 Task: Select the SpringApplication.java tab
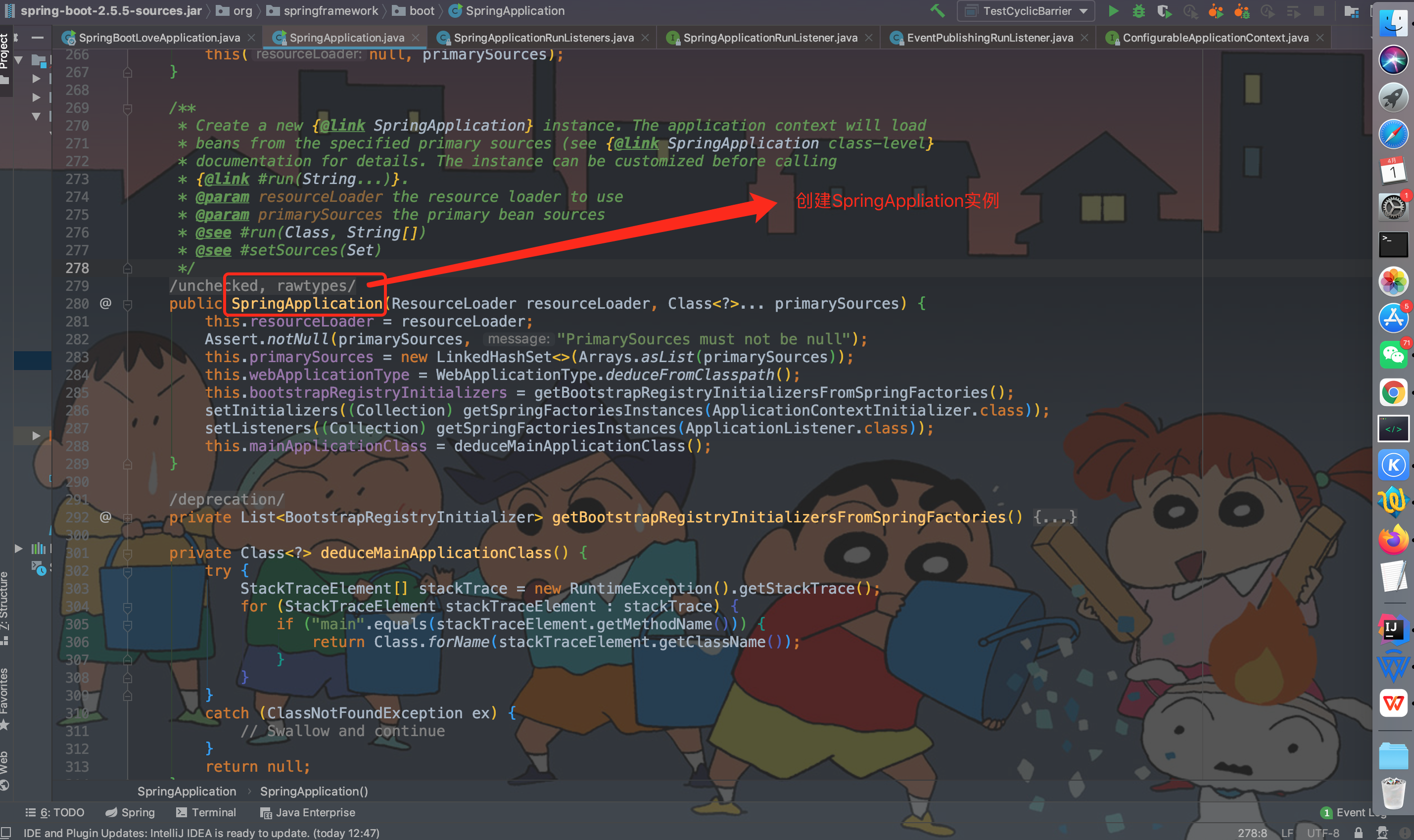click(x=346, y=38)
